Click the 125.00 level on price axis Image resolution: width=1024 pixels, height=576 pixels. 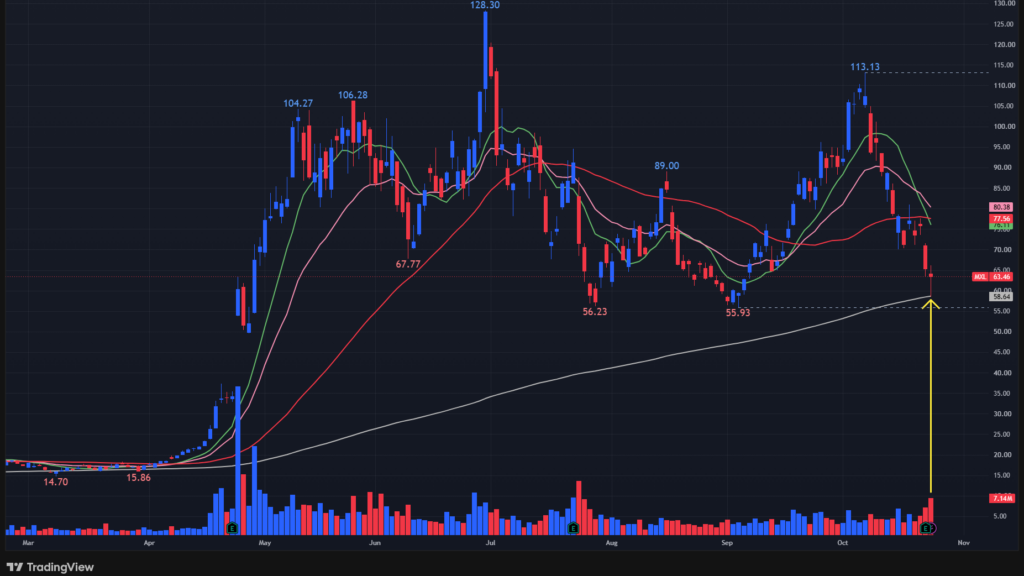pos(1004,24)
